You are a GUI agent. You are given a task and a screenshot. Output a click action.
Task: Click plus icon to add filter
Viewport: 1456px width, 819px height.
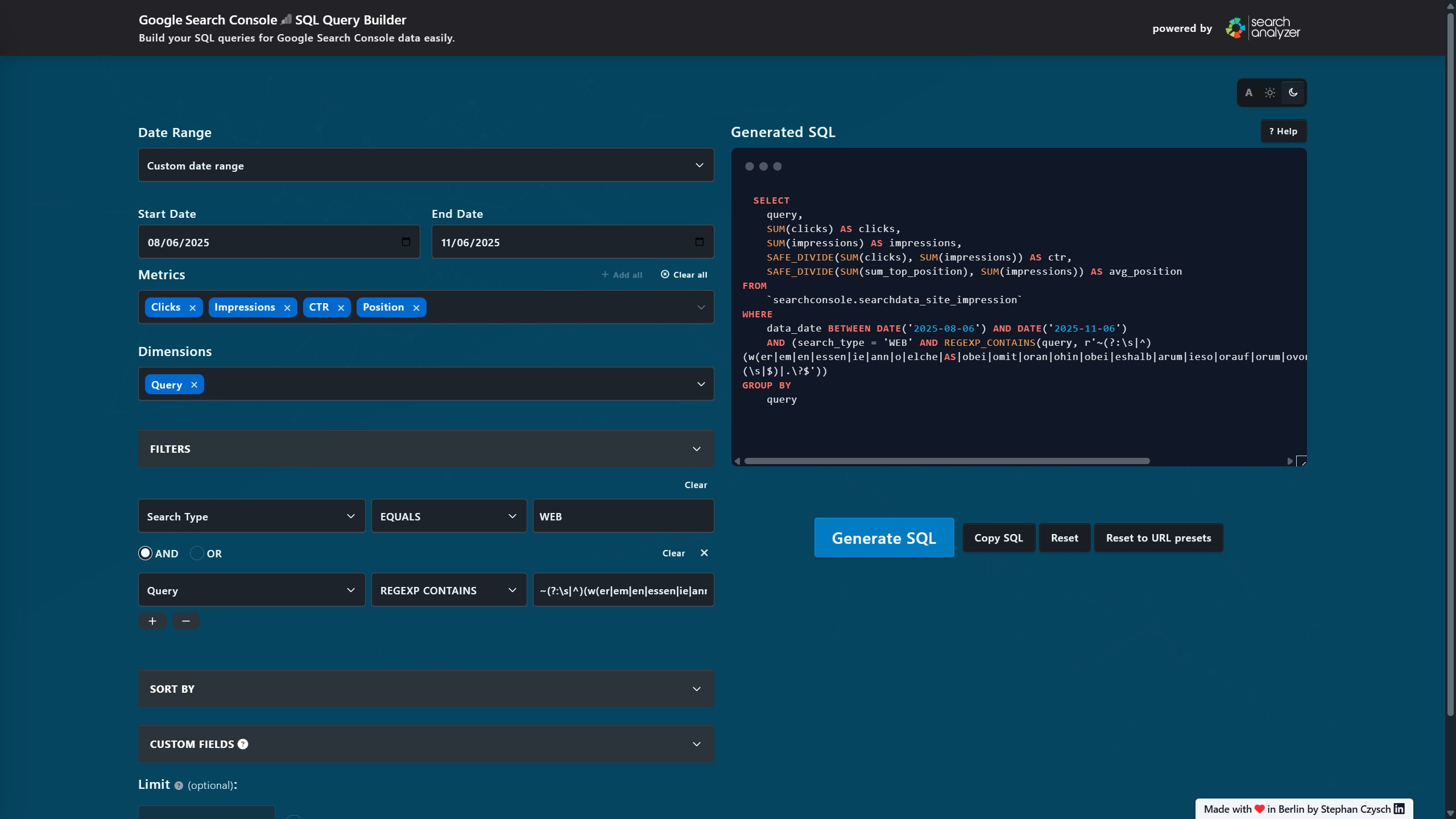(152, 621)
